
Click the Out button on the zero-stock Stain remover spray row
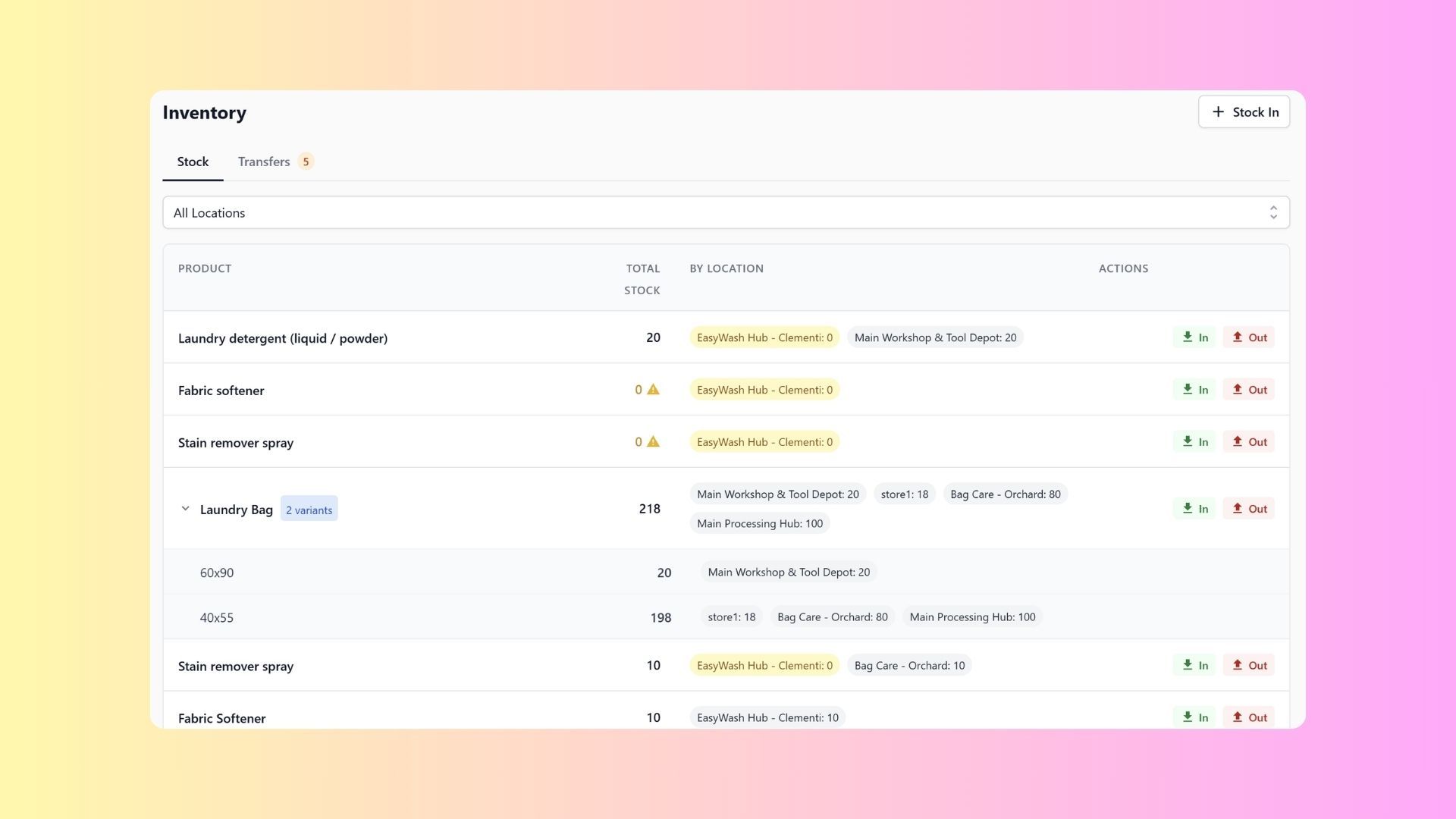(1248, 442)
